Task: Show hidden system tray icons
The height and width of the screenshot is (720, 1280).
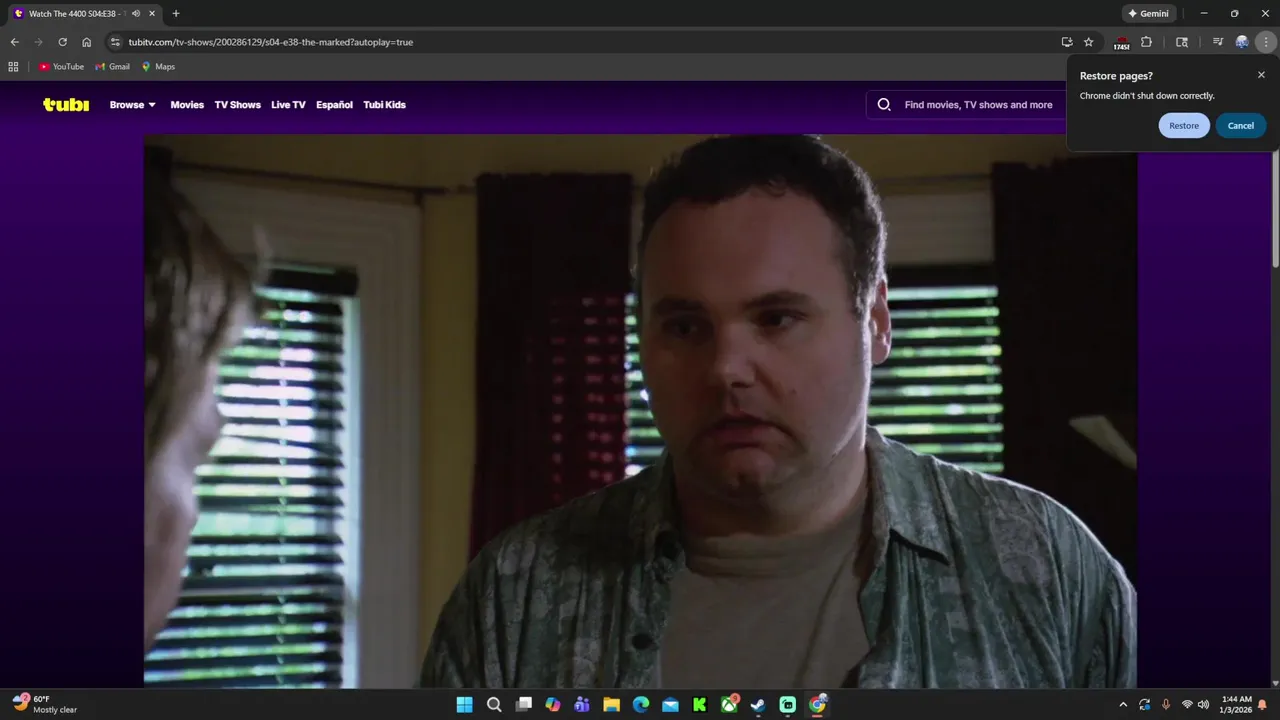Action: [1123, 705]
